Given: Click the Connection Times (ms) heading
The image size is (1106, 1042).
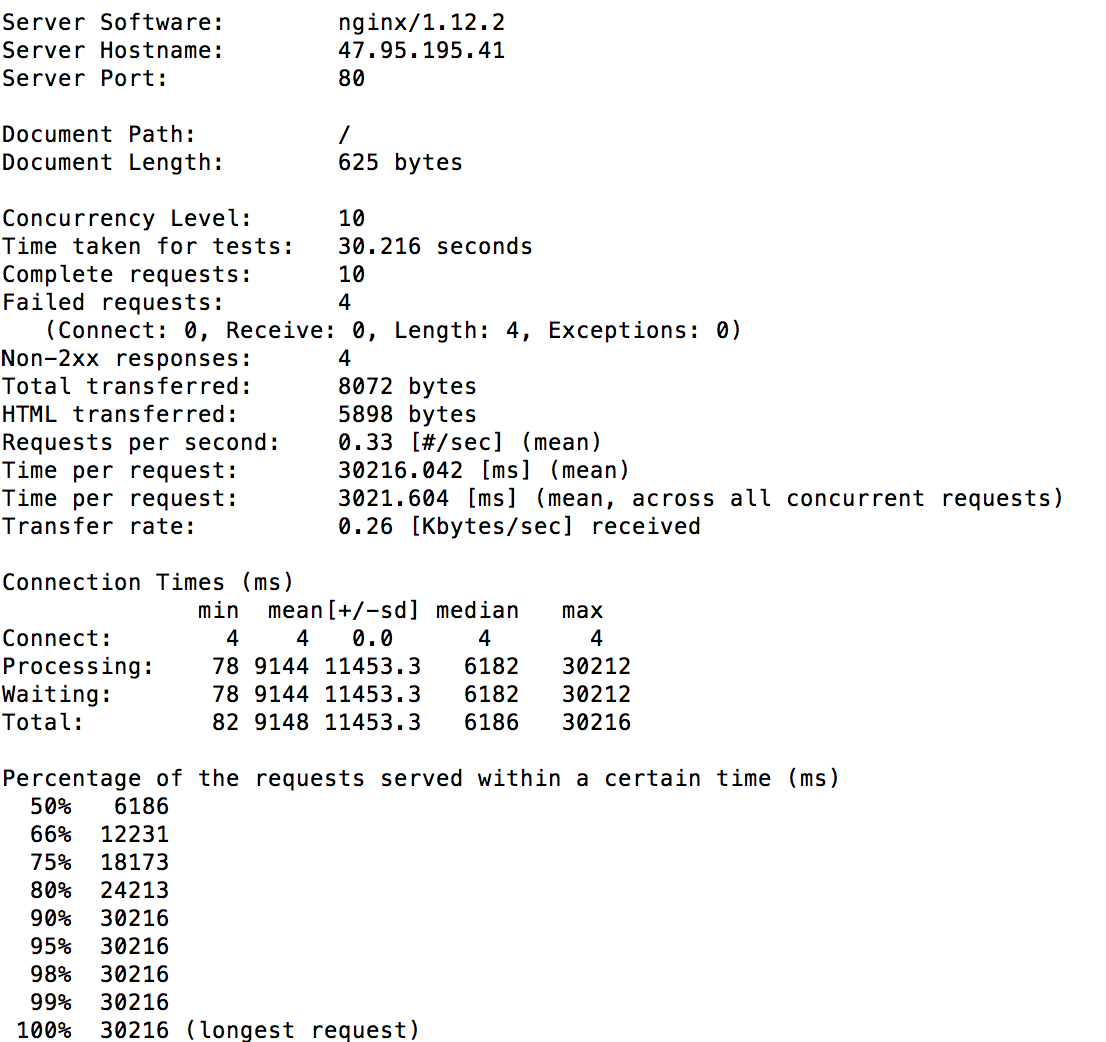Looking at the screenshot, I should coord(147,583).
